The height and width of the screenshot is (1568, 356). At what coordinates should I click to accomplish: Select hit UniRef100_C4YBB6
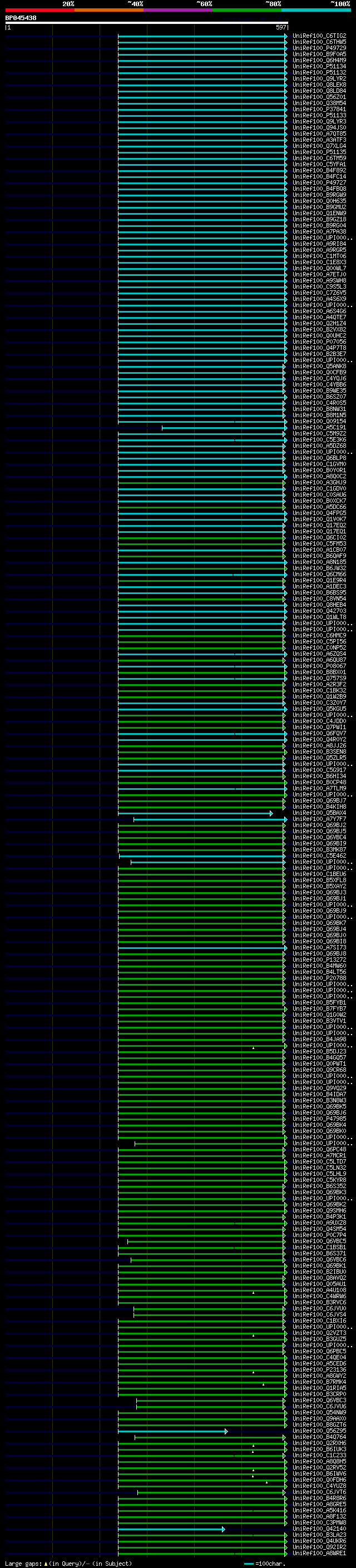pyautogui.click(x=319, y=385)
